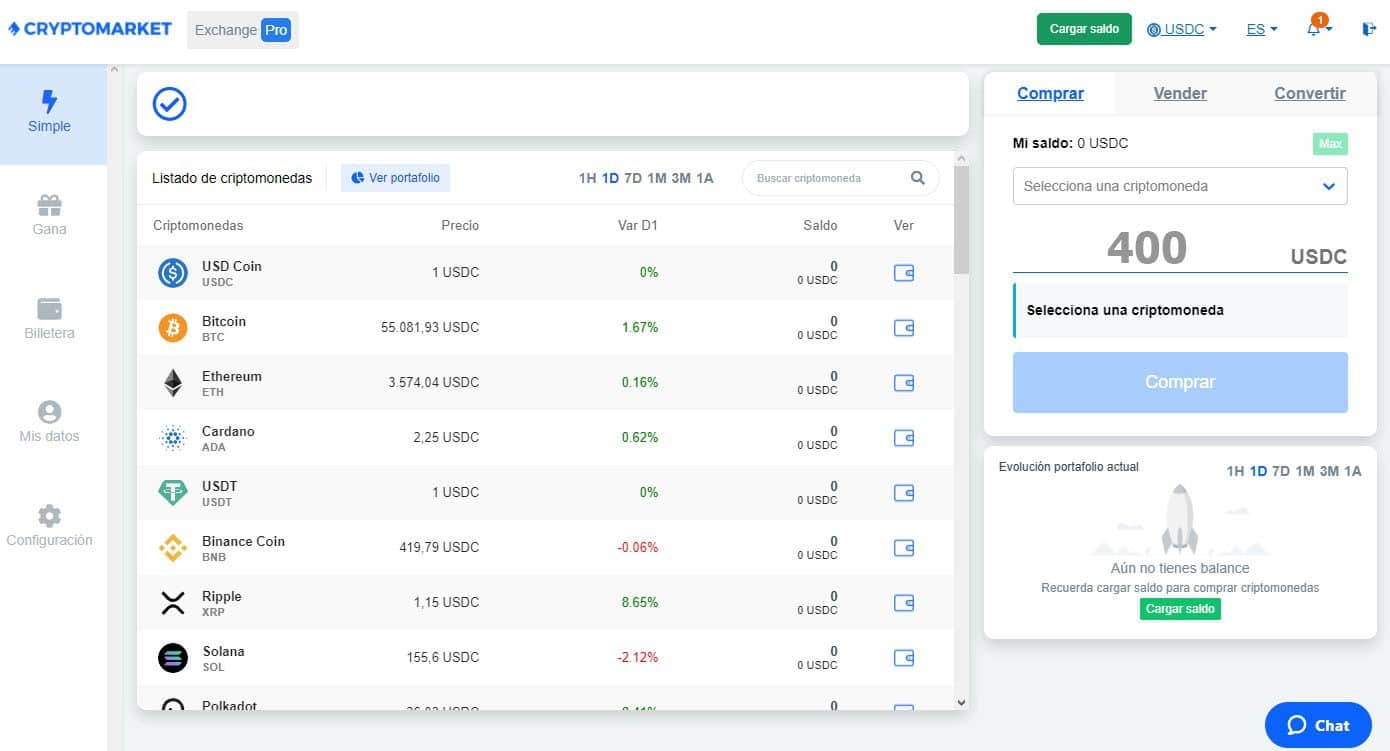Click the Saldo column header
This screenshot has height=751, width=1390.
coord(820,225)
